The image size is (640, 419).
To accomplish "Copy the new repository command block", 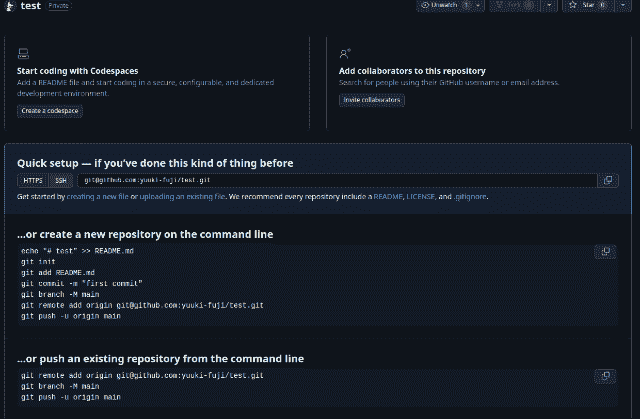I will click(605, 251).
